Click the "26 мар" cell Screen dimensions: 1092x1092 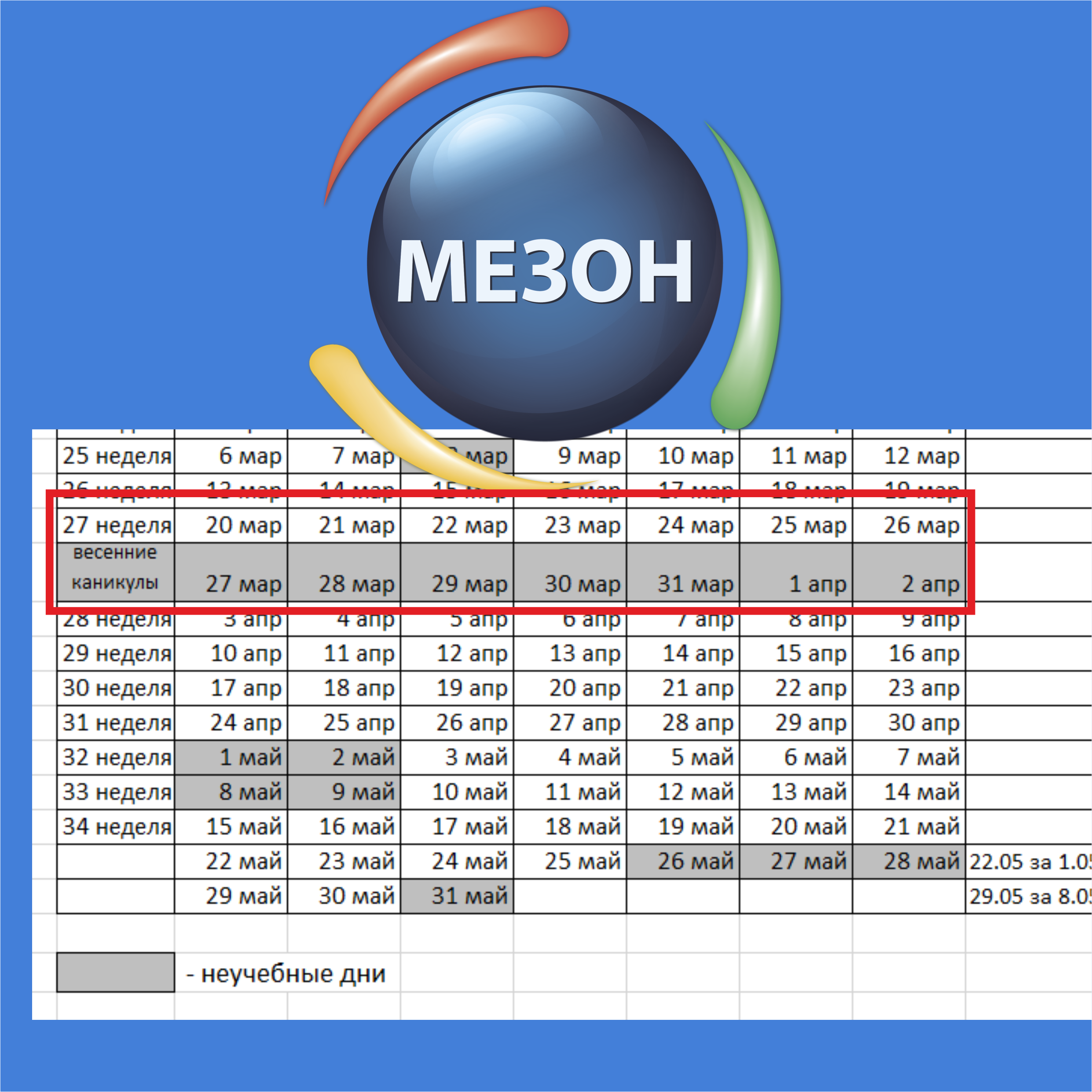coord(909,526)
